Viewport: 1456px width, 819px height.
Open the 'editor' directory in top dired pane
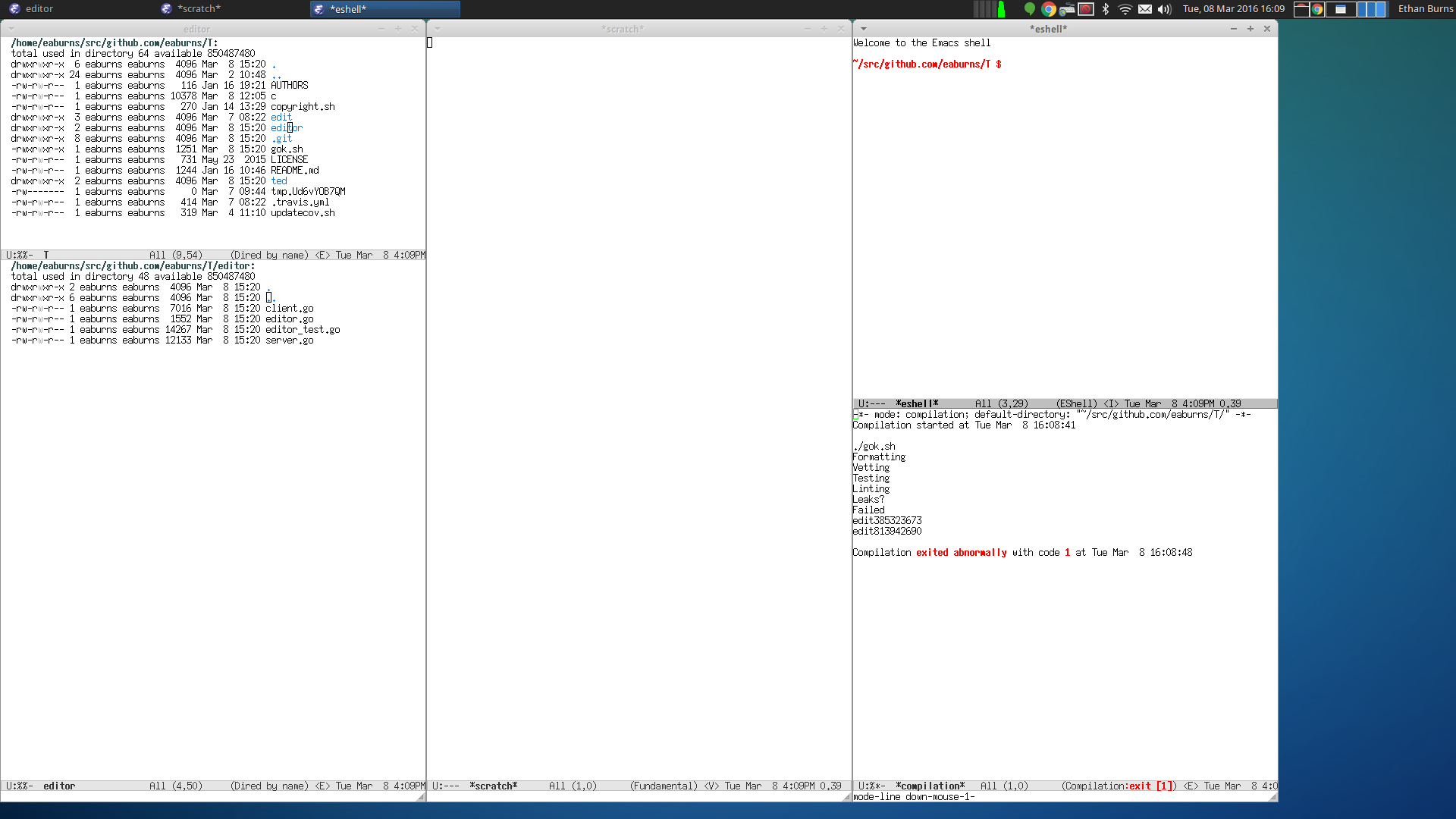287,128
